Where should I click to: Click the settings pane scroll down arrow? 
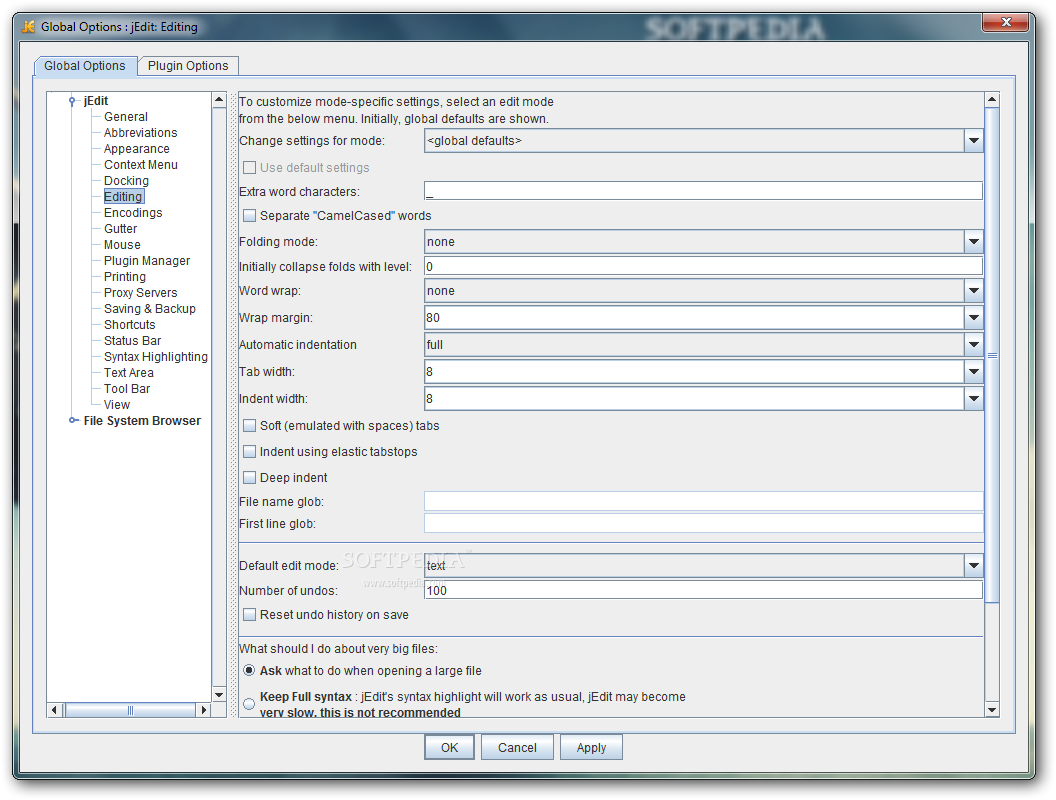pyautogui.click(x=992, y=709)
